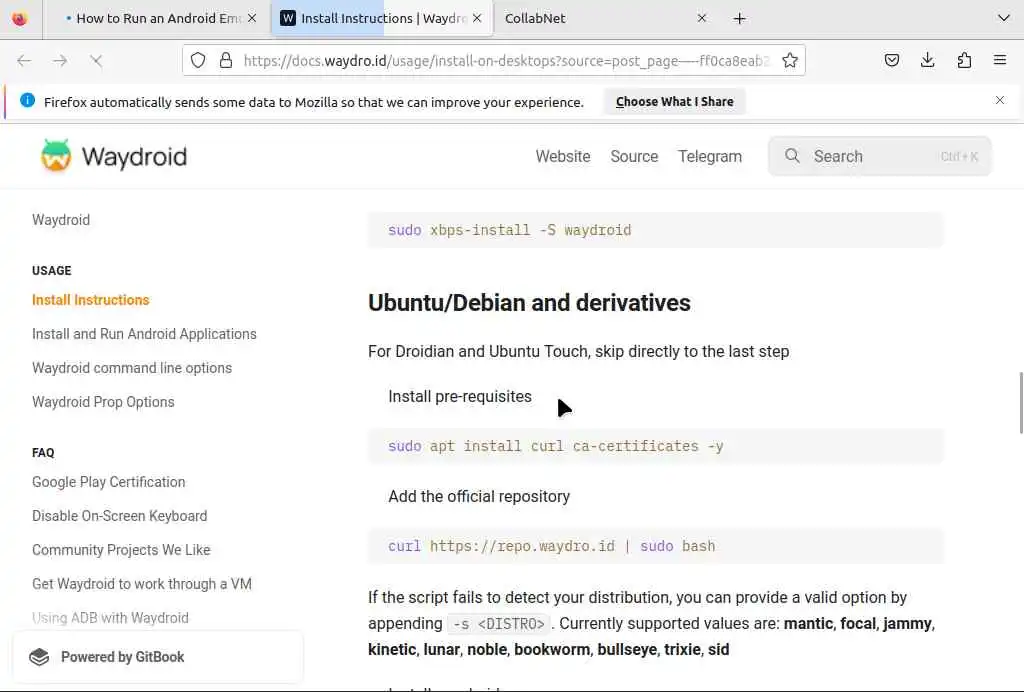The width and height of the screenshot is (1024, 692).
Task: Click 'Add the official repository' item
Action: coord(479,496)
